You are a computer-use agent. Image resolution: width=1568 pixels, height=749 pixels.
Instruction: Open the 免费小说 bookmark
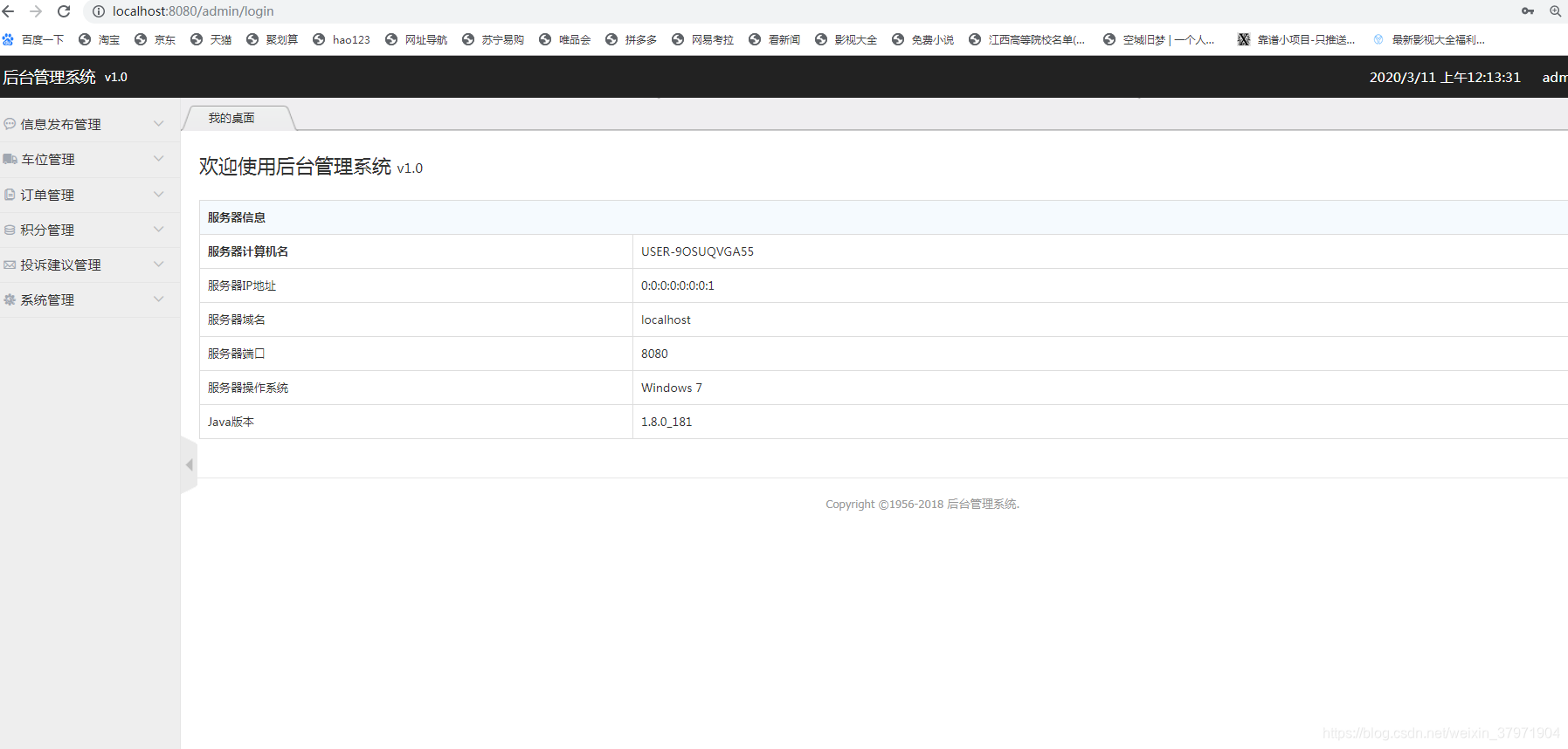(x=923, y=39)
